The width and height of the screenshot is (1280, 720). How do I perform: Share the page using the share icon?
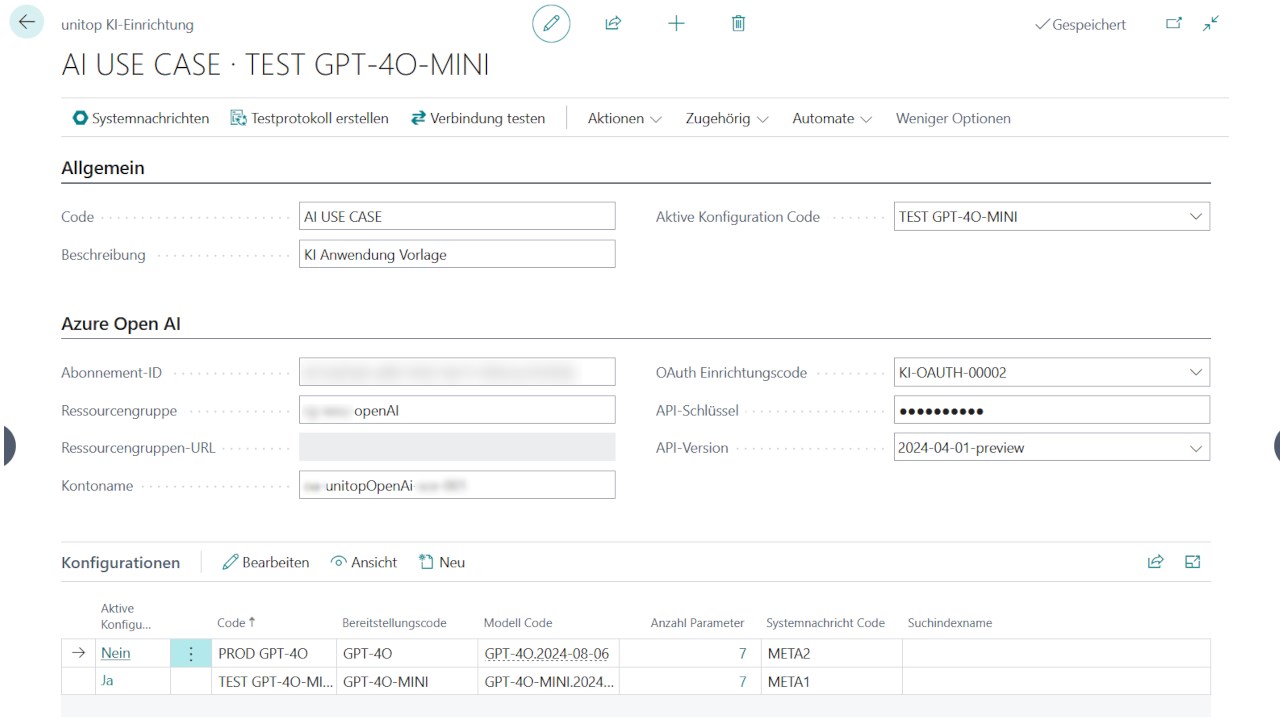(x=613, y=23)
